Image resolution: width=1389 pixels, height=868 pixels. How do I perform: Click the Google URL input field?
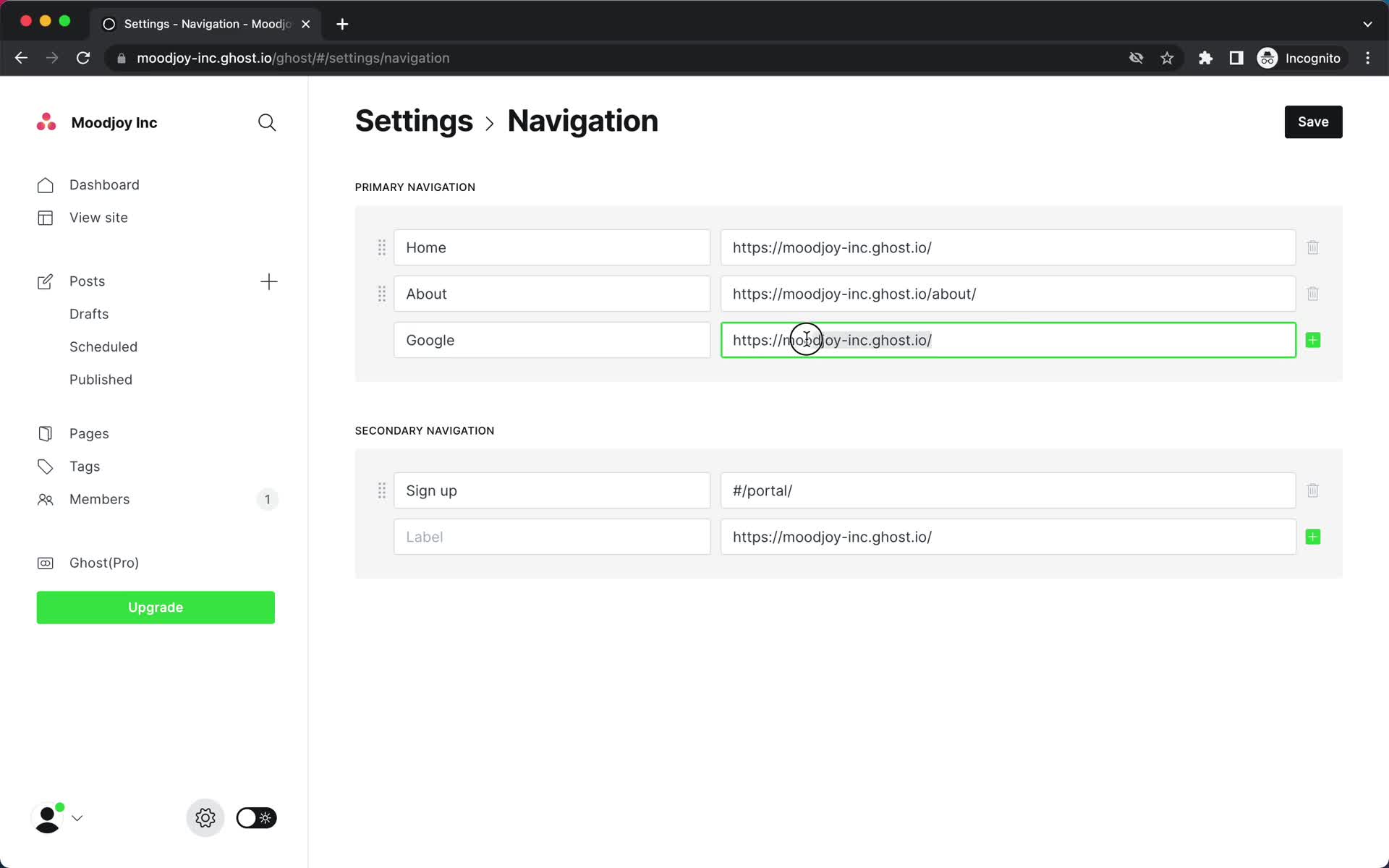[1008, 340]
